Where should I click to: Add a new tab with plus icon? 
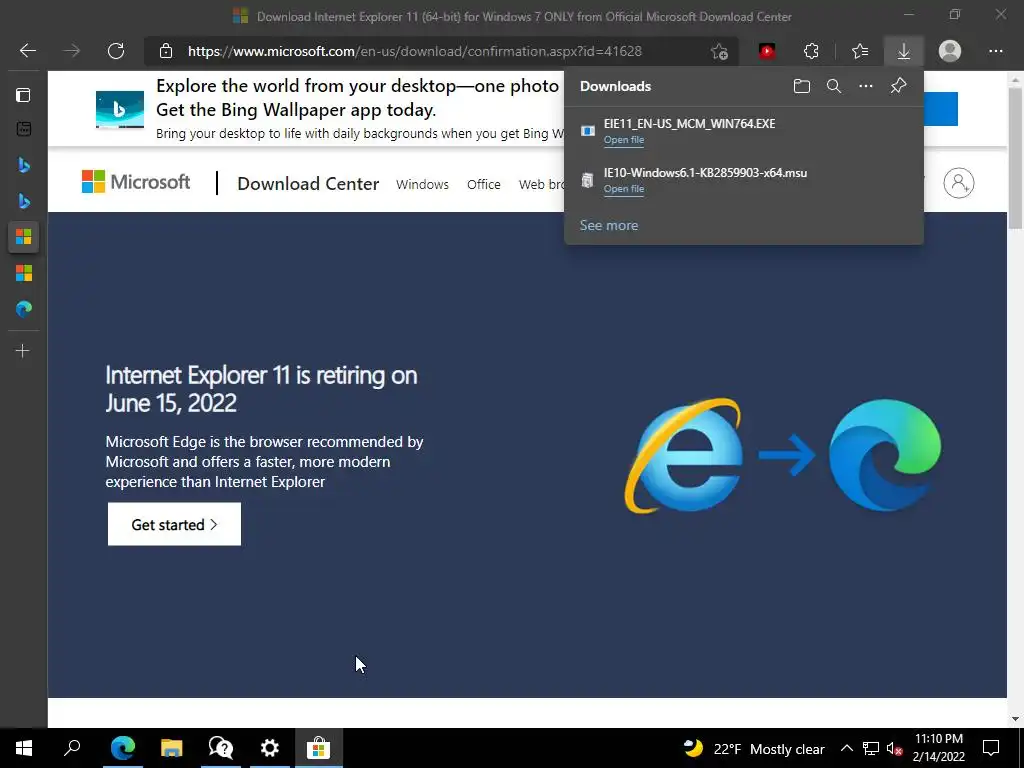coord(23,351)
